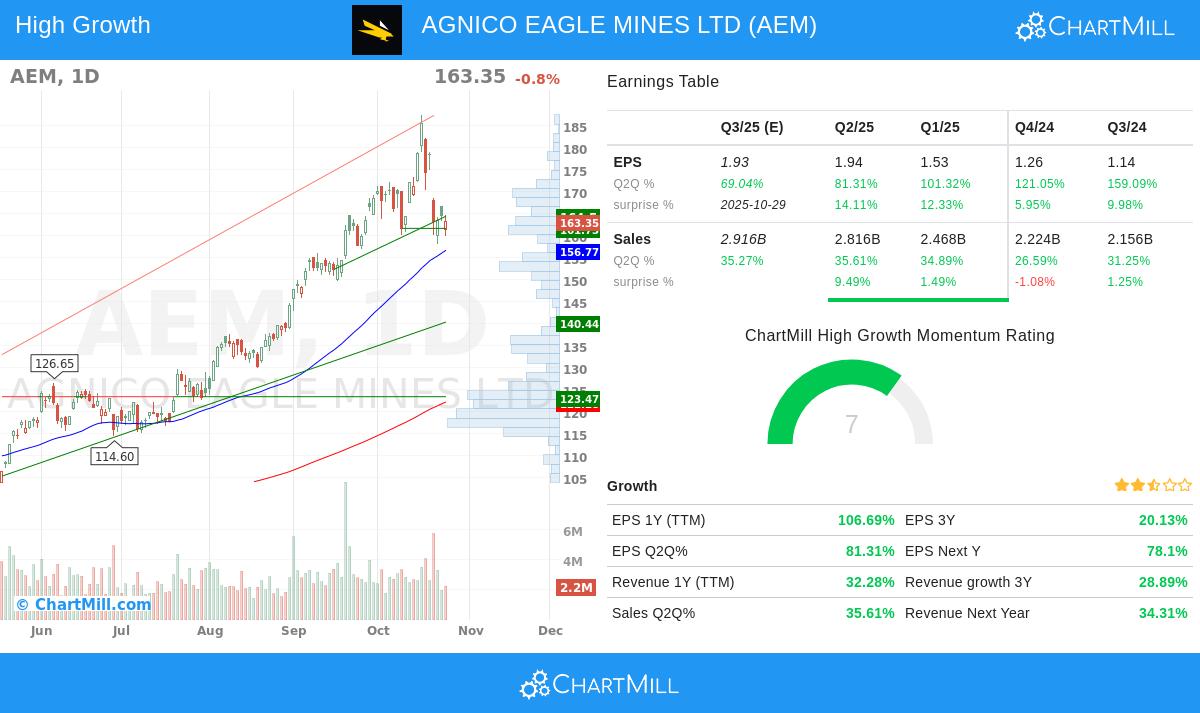This screenshot has height=713, width=1200.
Task: Select the Q3/25 (E) column header
Action: click(x=752, y=127)
